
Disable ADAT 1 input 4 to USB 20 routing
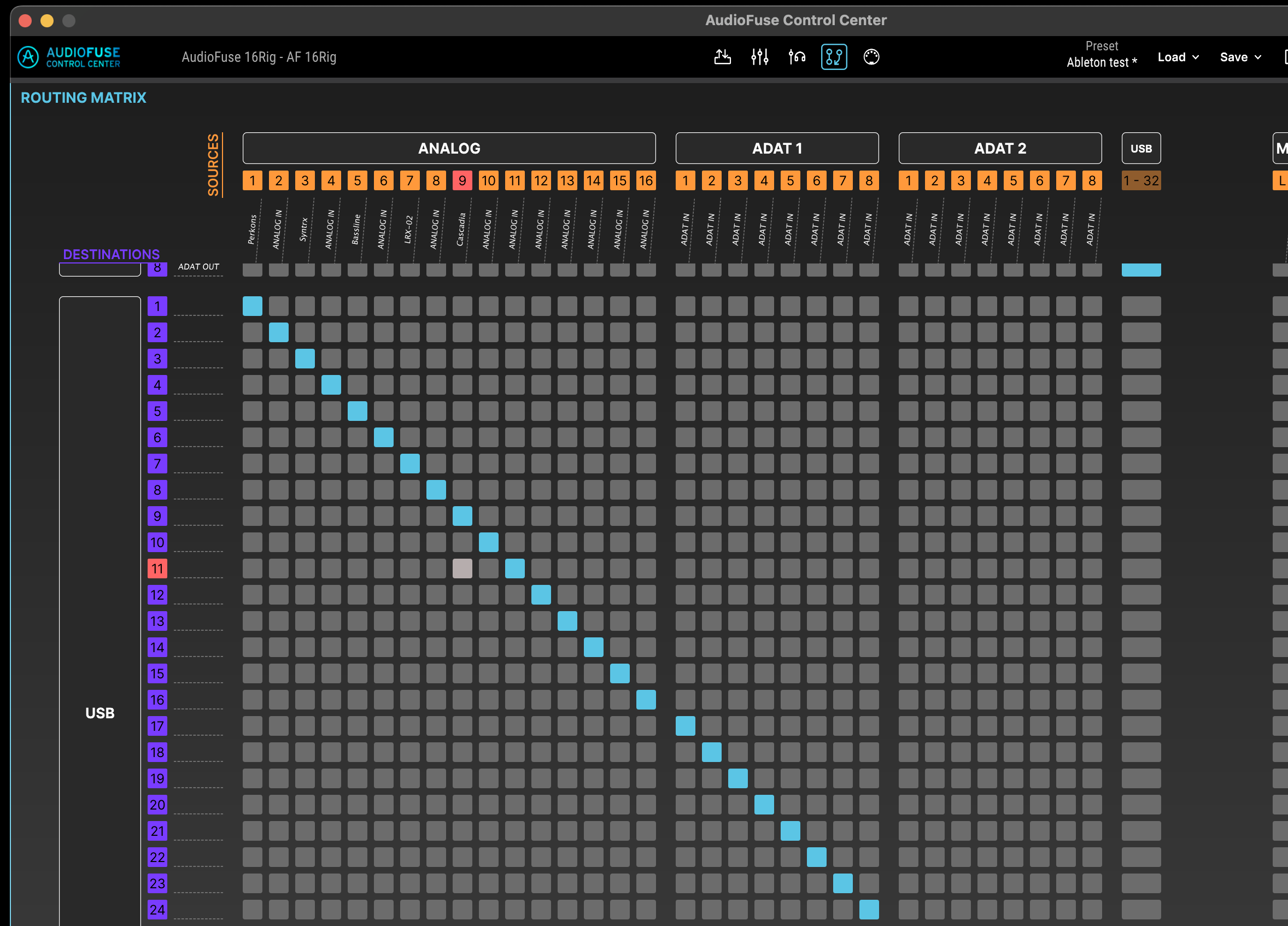pos(764,805)
